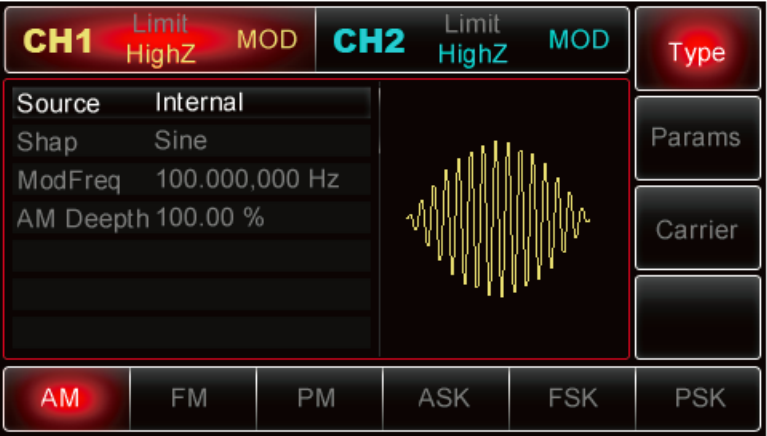Screen dimensions: 767x436
Task: Open the Params menu softkey
Action: click(697, 137)
